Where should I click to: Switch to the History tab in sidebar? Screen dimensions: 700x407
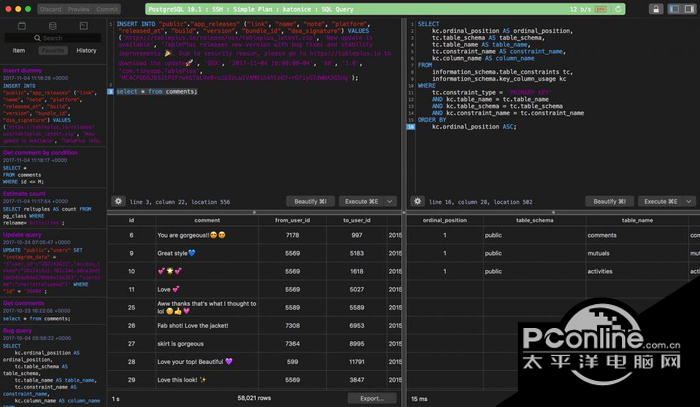coord(86,50)
